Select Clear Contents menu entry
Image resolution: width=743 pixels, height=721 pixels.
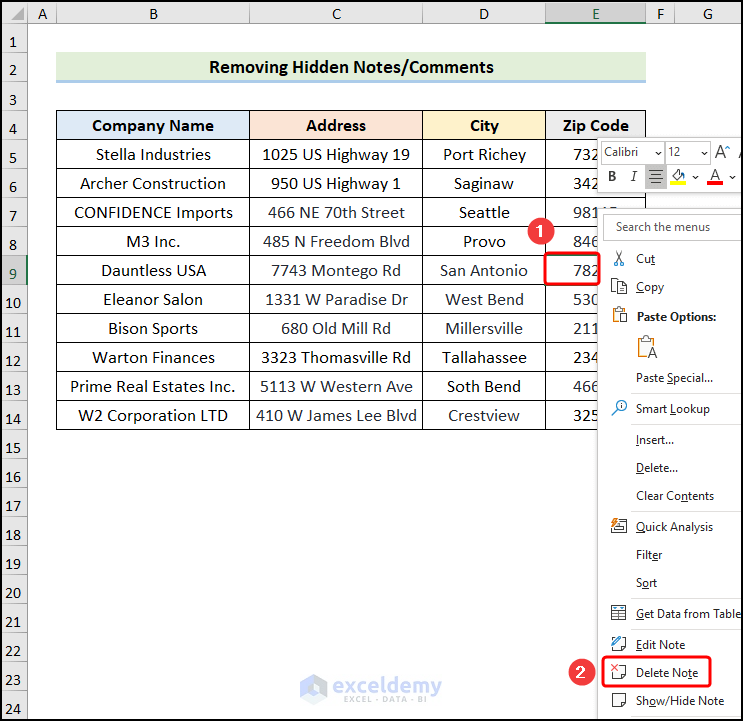(675, 496)
